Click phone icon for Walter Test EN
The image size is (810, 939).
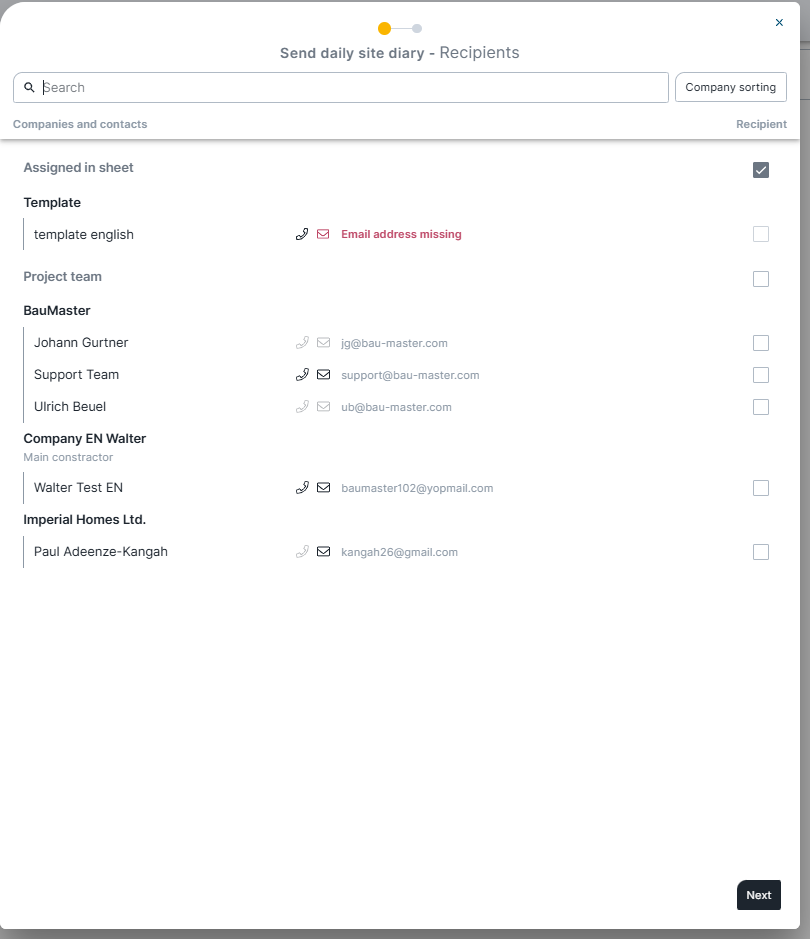(x=302, y=488)
